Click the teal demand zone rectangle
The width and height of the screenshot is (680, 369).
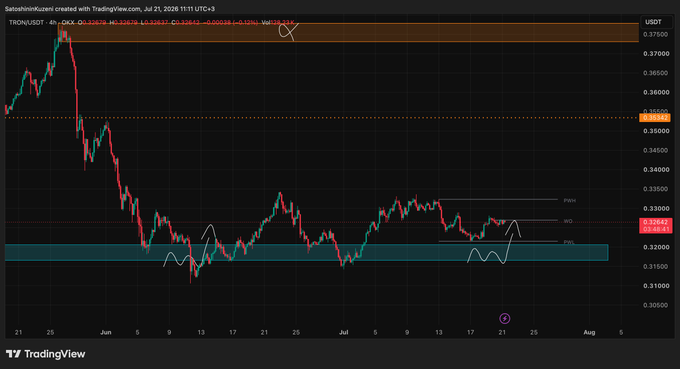[307, 252]
